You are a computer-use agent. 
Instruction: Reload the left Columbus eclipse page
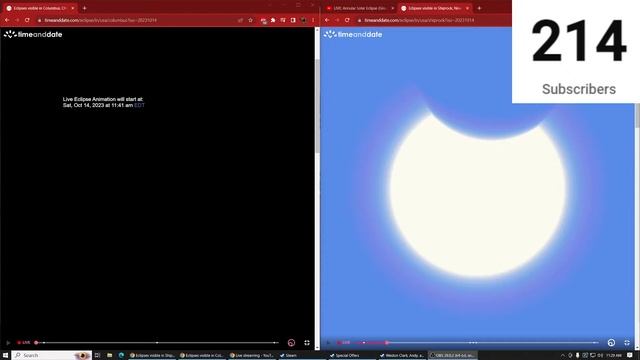coord(27,20)
